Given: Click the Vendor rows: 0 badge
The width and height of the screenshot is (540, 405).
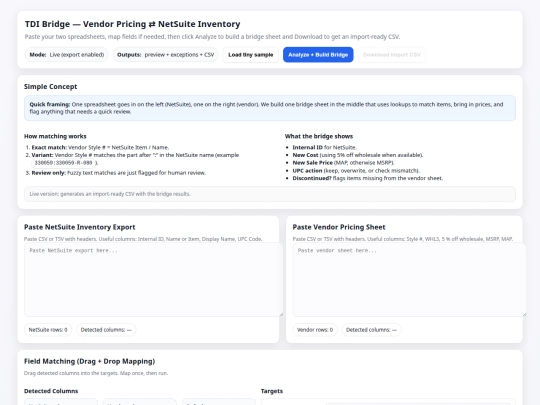Looking at the screenshot, I should [x=315, y=330].
